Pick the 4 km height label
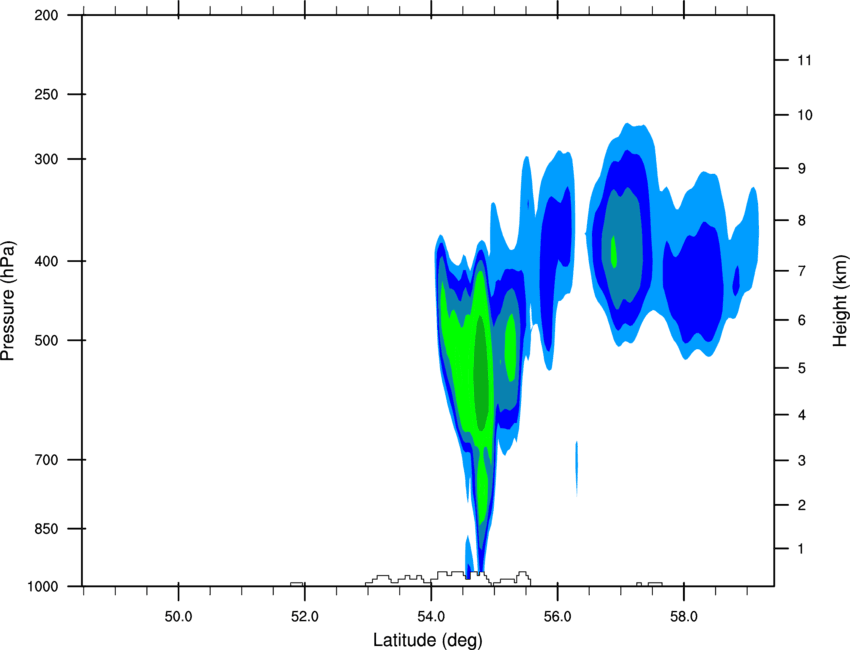 tap(801, 415)
